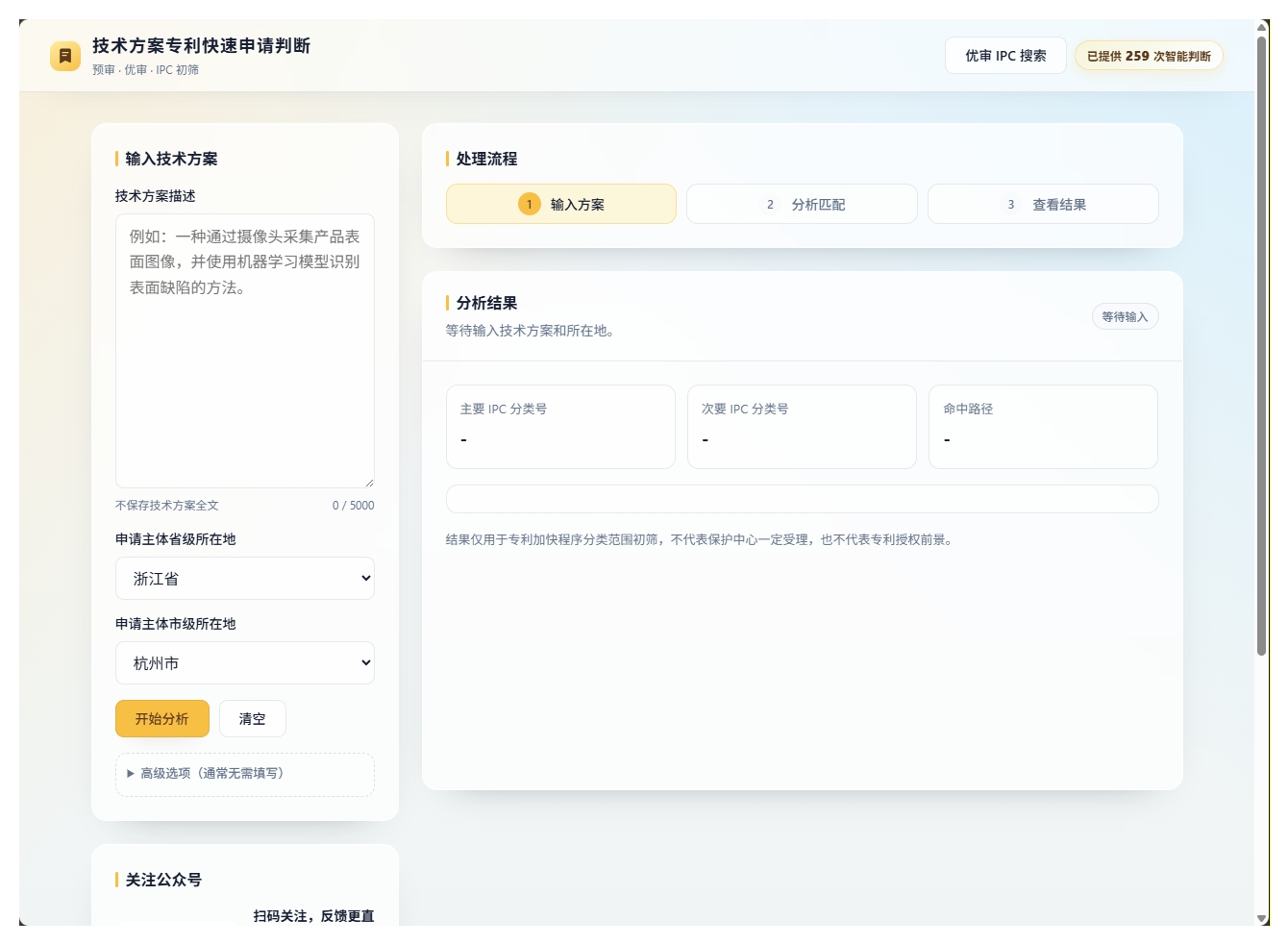Click the 命中路径 card
1288x945 pixels.
[x=1043, y=427]
